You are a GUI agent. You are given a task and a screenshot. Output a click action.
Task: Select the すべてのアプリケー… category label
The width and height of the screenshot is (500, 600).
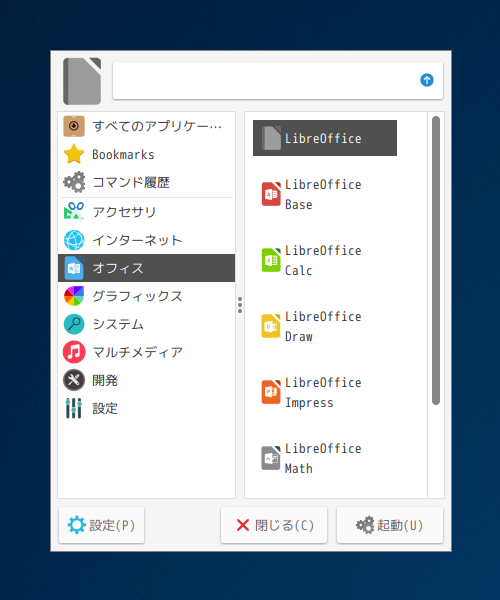(157, 126)
